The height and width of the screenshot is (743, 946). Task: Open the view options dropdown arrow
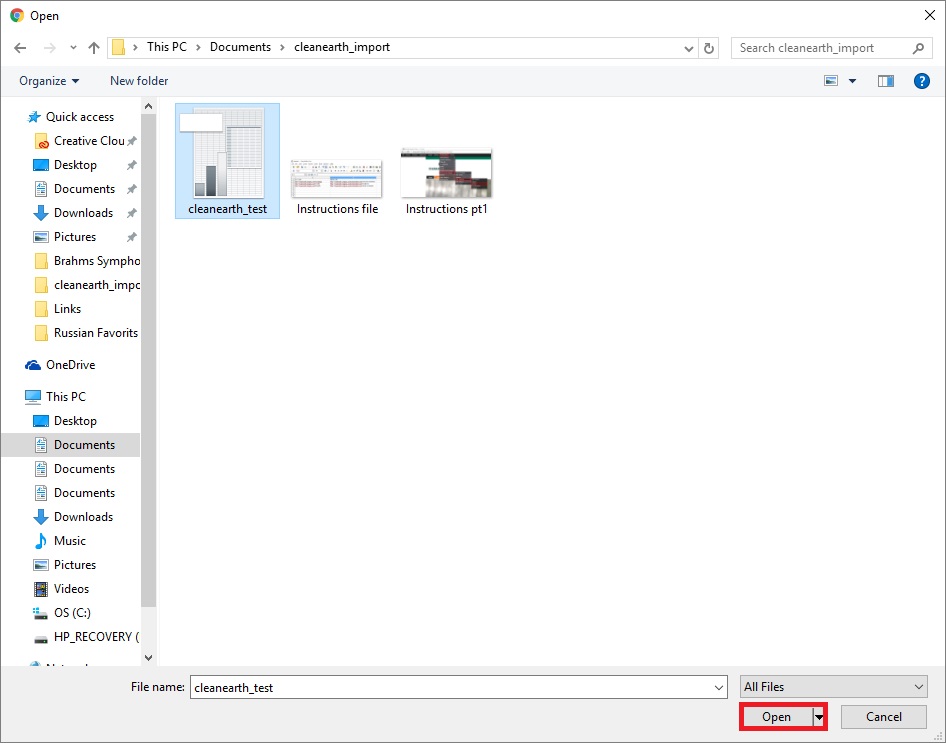coord(852,81)
